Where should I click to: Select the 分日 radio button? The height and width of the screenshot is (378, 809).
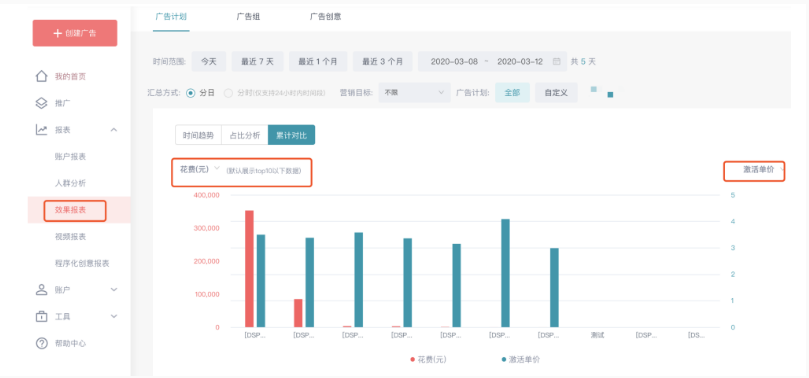[190, 93]
